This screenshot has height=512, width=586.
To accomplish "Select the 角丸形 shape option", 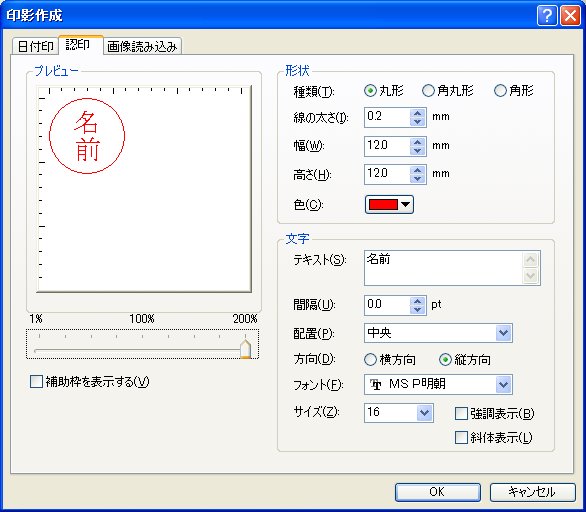I will [x=448, y=90].
